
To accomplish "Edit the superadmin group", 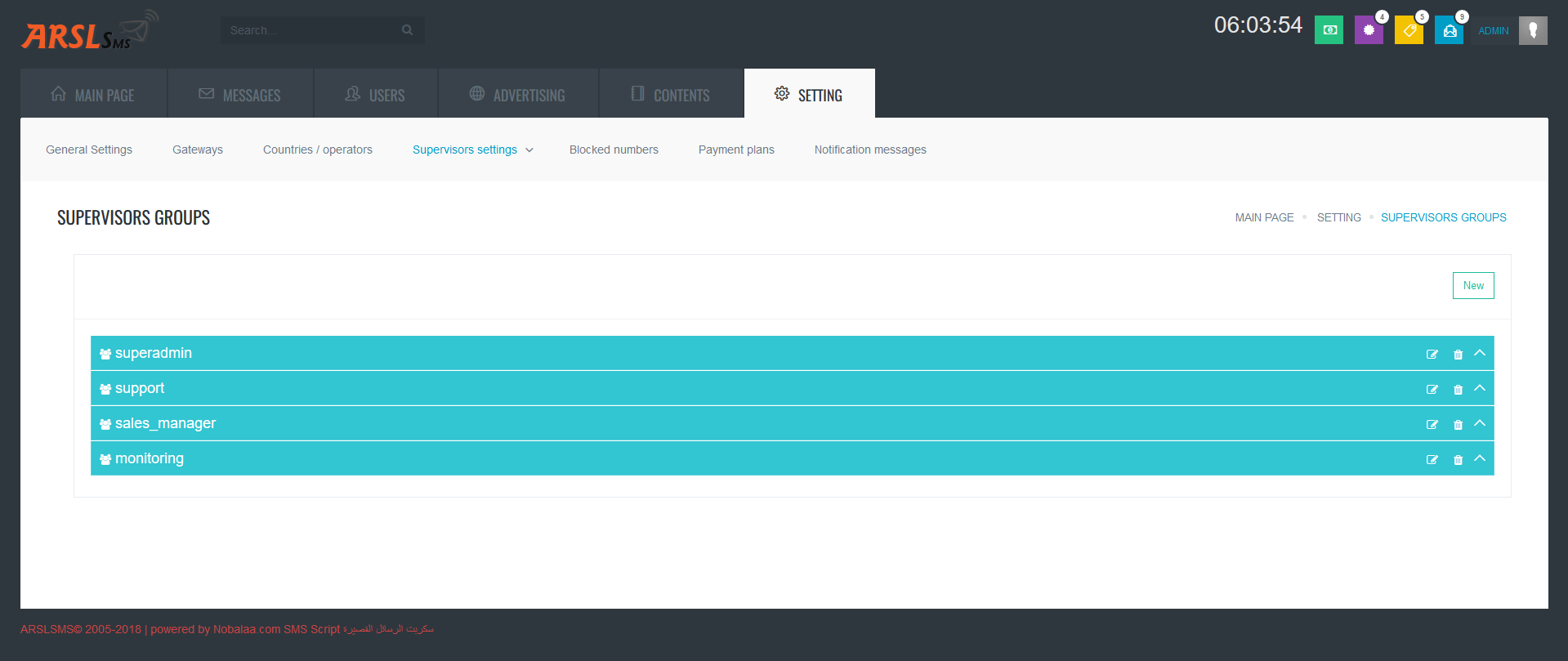I will (x=1432, y=355).
